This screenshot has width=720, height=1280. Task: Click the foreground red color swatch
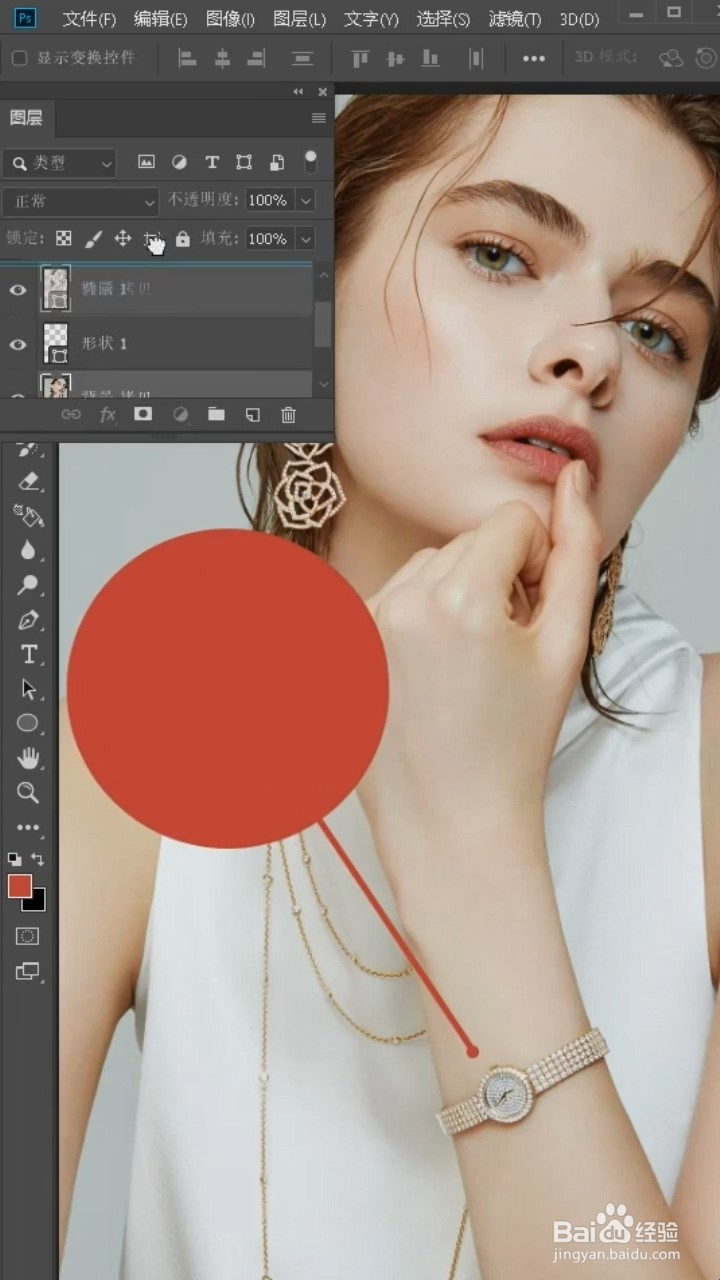pos(19,886)
